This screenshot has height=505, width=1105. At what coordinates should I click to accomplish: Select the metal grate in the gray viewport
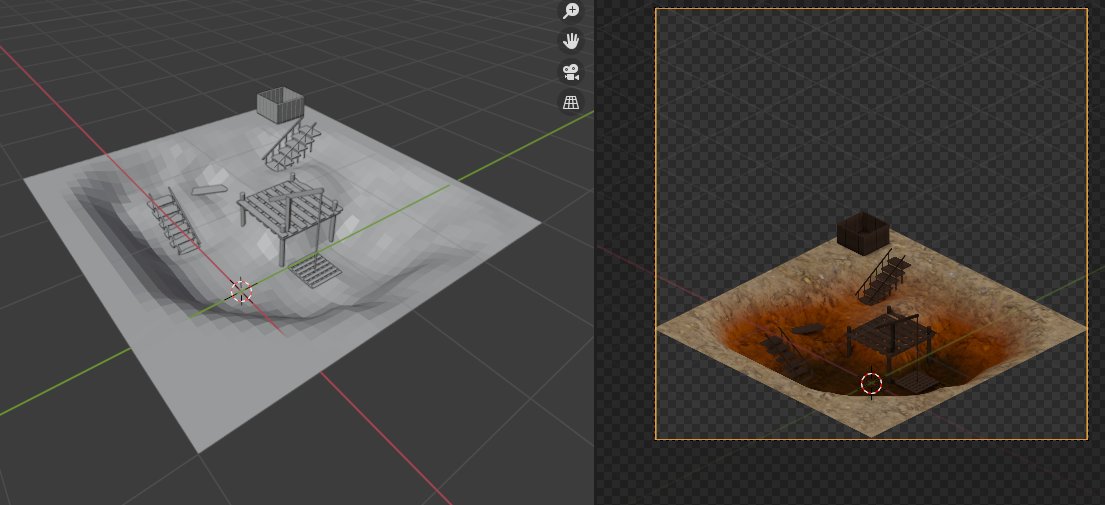click(315, 271)
